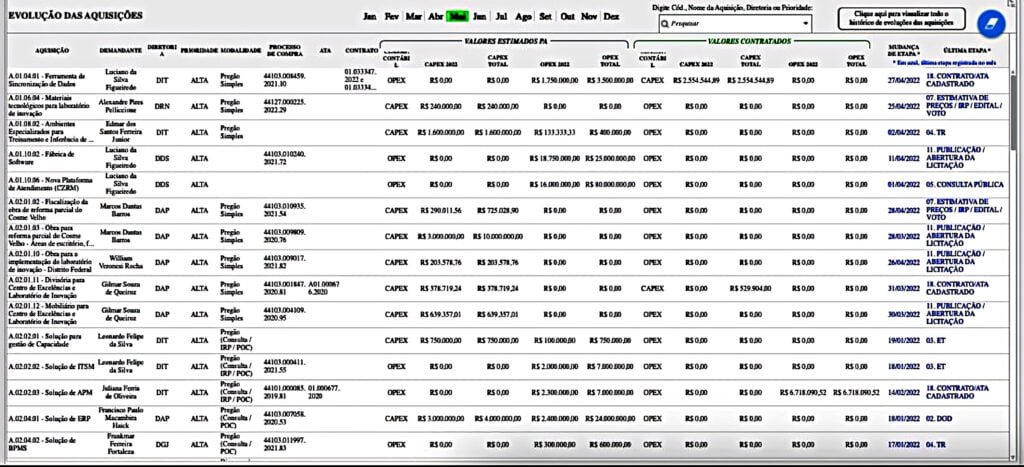The width and height of the screenshot is (1024, 467).
Task: Click the Jul month filter
Action: tap(501, 17)
